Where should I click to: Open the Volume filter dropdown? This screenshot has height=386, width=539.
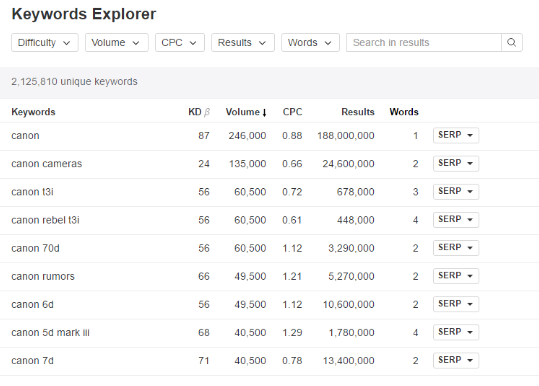click(117, 43)
